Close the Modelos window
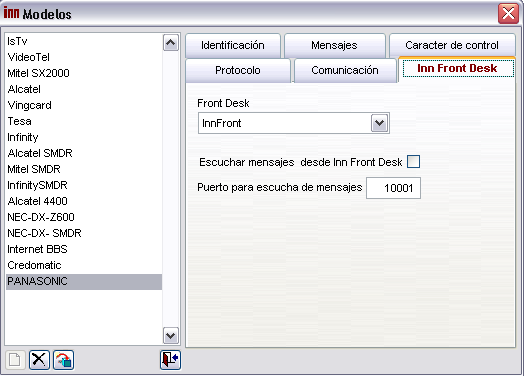 [x=508, y=13]
